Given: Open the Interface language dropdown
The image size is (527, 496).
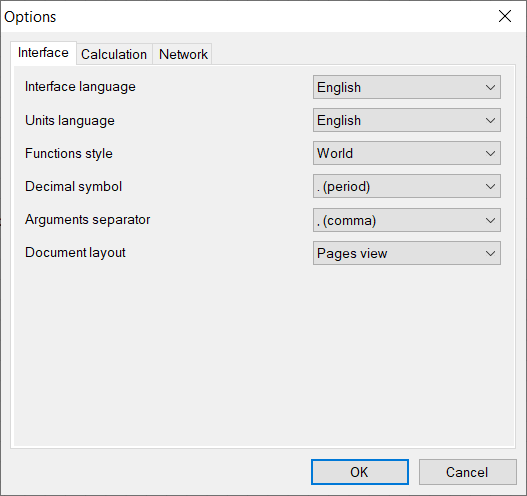Looking at the screenshot, I should [407, 87].
